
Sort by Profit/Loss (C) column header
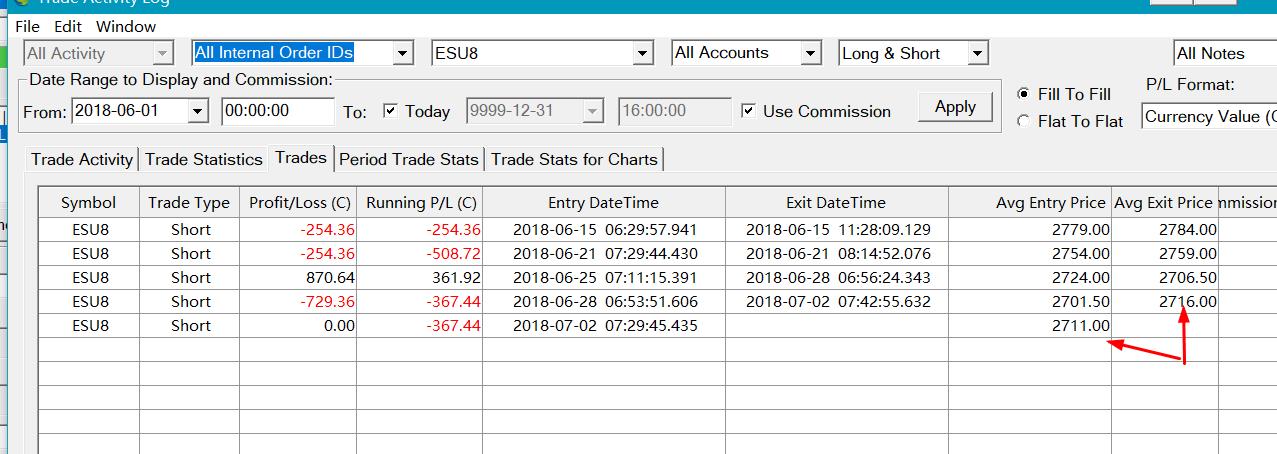[x=299, y=203]
